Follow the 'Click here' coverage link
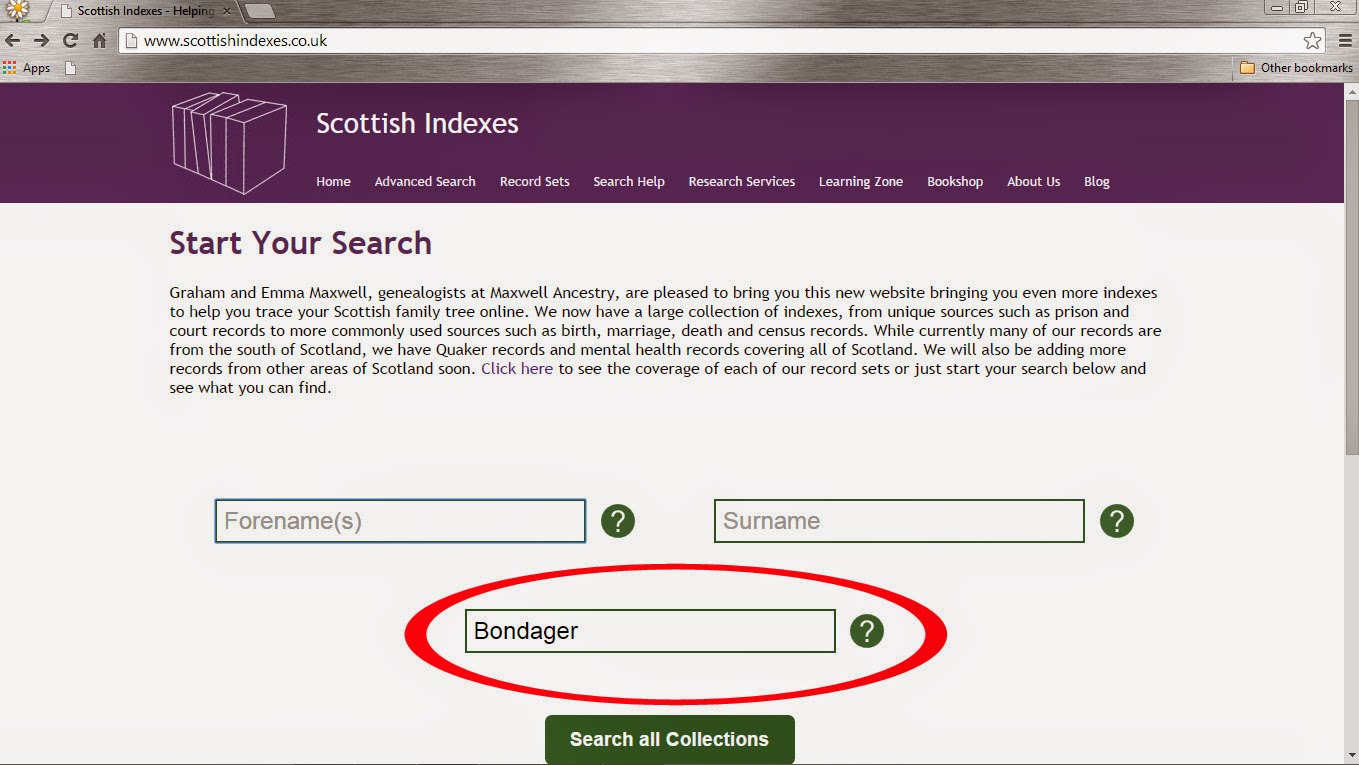 click(x=517, y=368)
